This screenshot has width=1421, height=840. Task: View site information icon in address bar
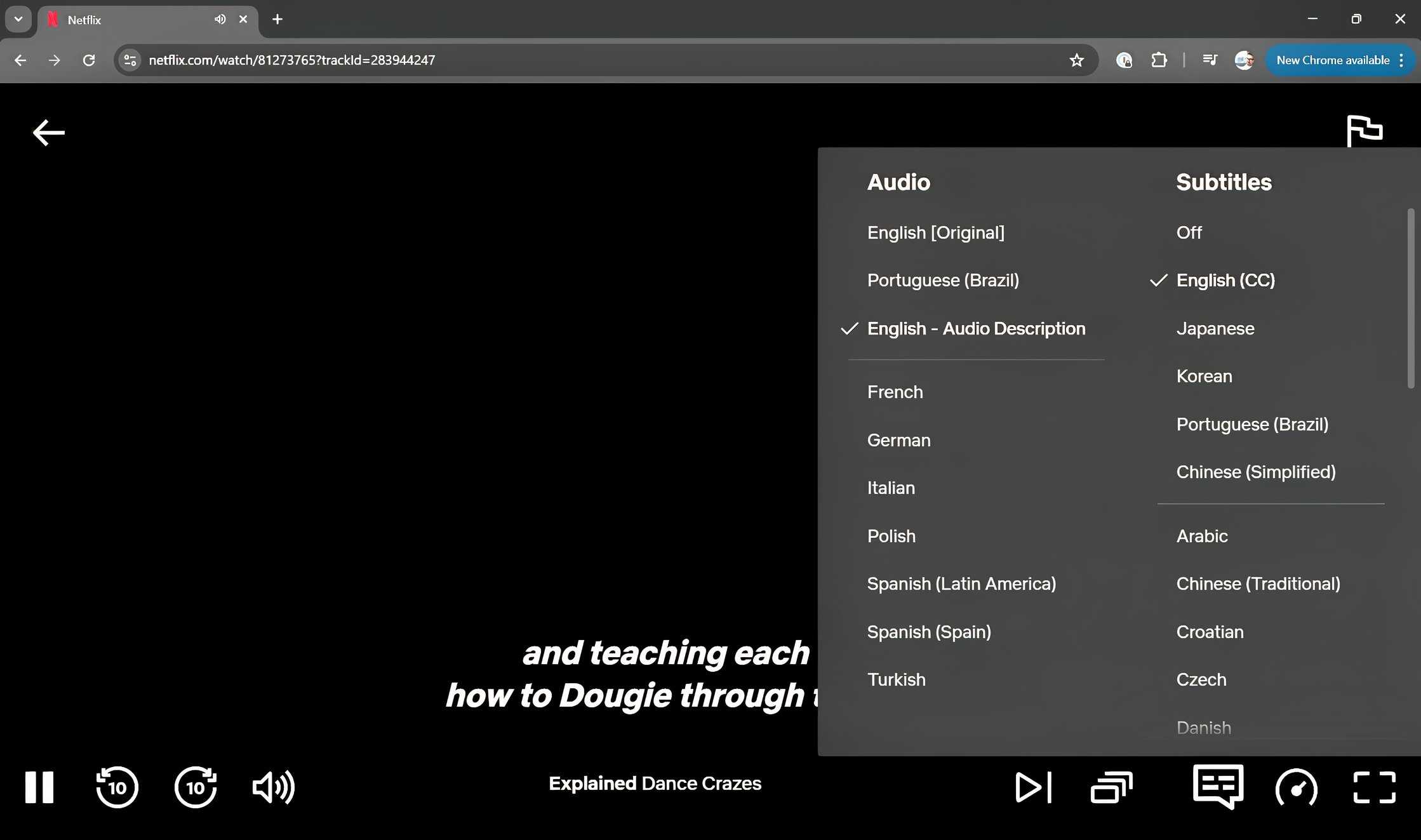tap(130, 60)
